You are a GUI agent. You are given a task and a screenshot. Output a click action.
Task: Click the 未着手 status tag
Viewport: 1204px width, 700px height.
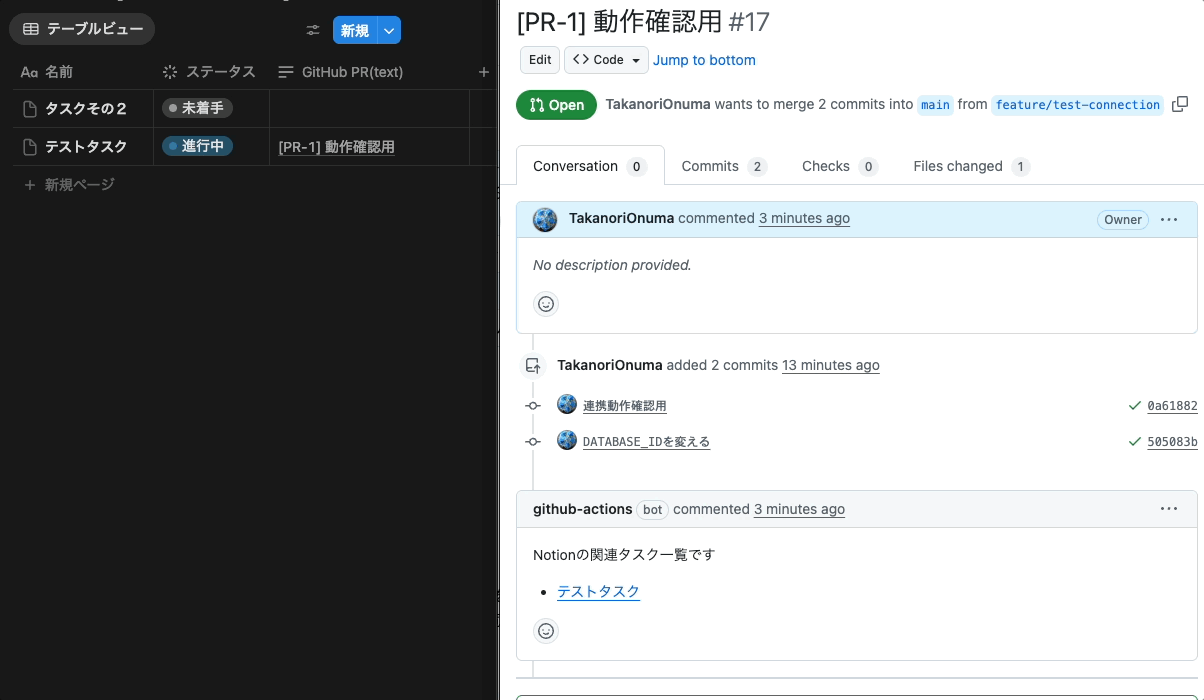[x=197, y=108]
